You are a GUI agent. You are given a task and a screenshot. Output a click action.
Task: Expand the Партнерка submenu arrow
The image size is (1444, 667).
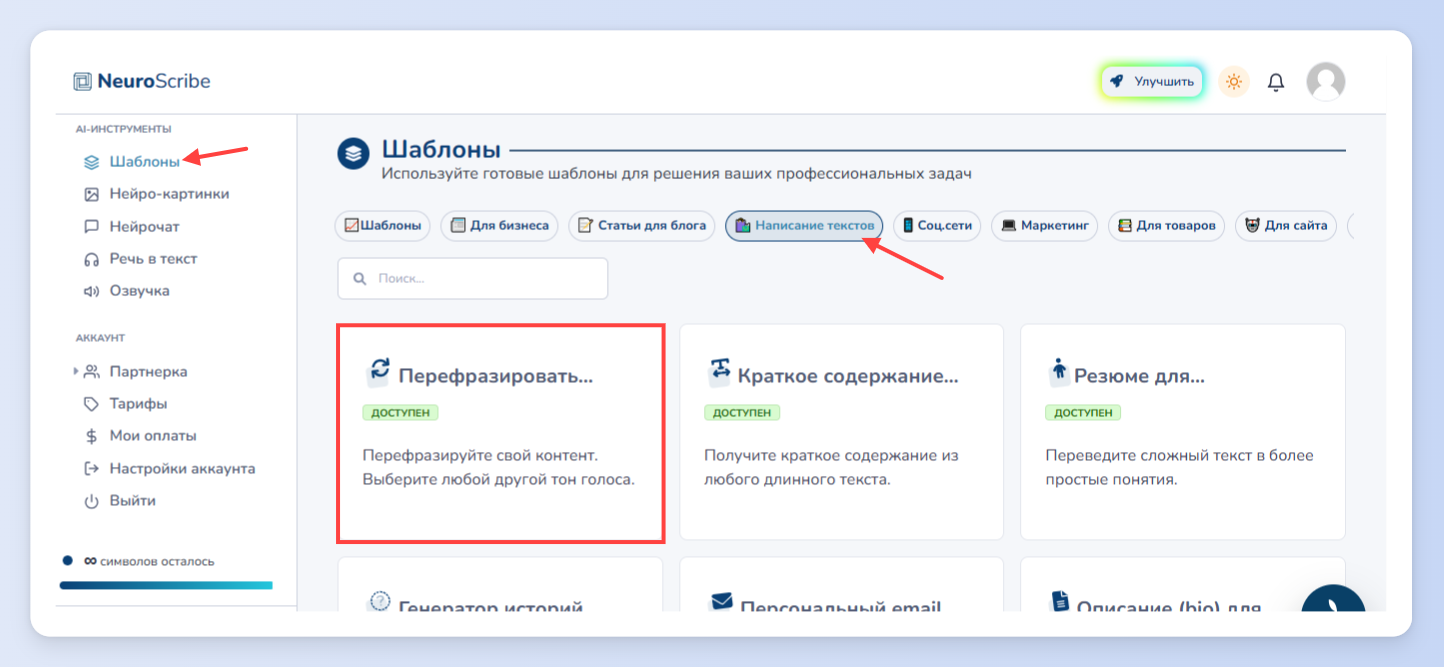tap(76, 371)
